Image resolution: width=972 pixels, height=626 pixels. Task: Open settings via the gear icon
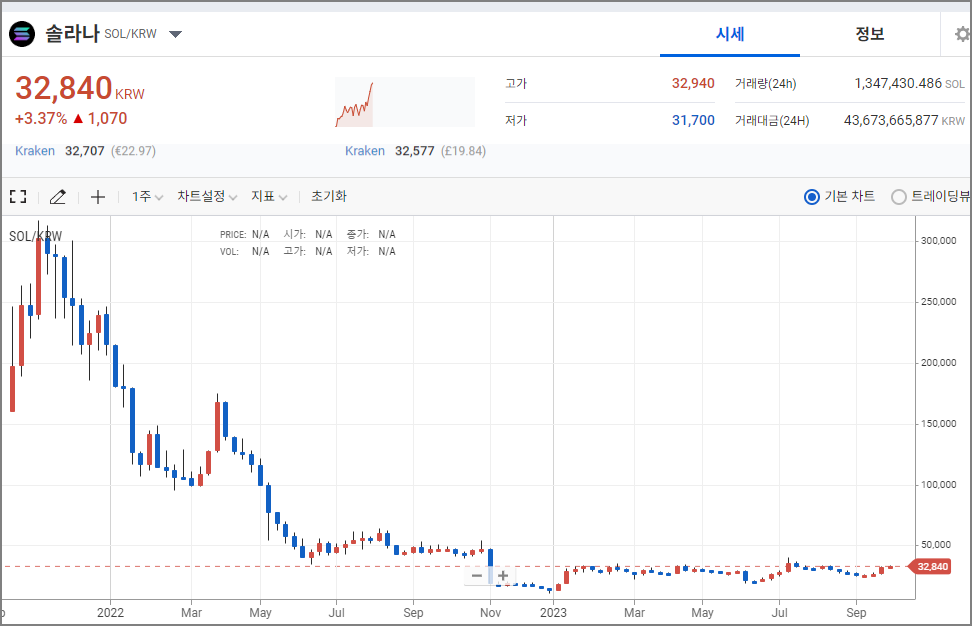pyautogui.click(x=963, y=34)
